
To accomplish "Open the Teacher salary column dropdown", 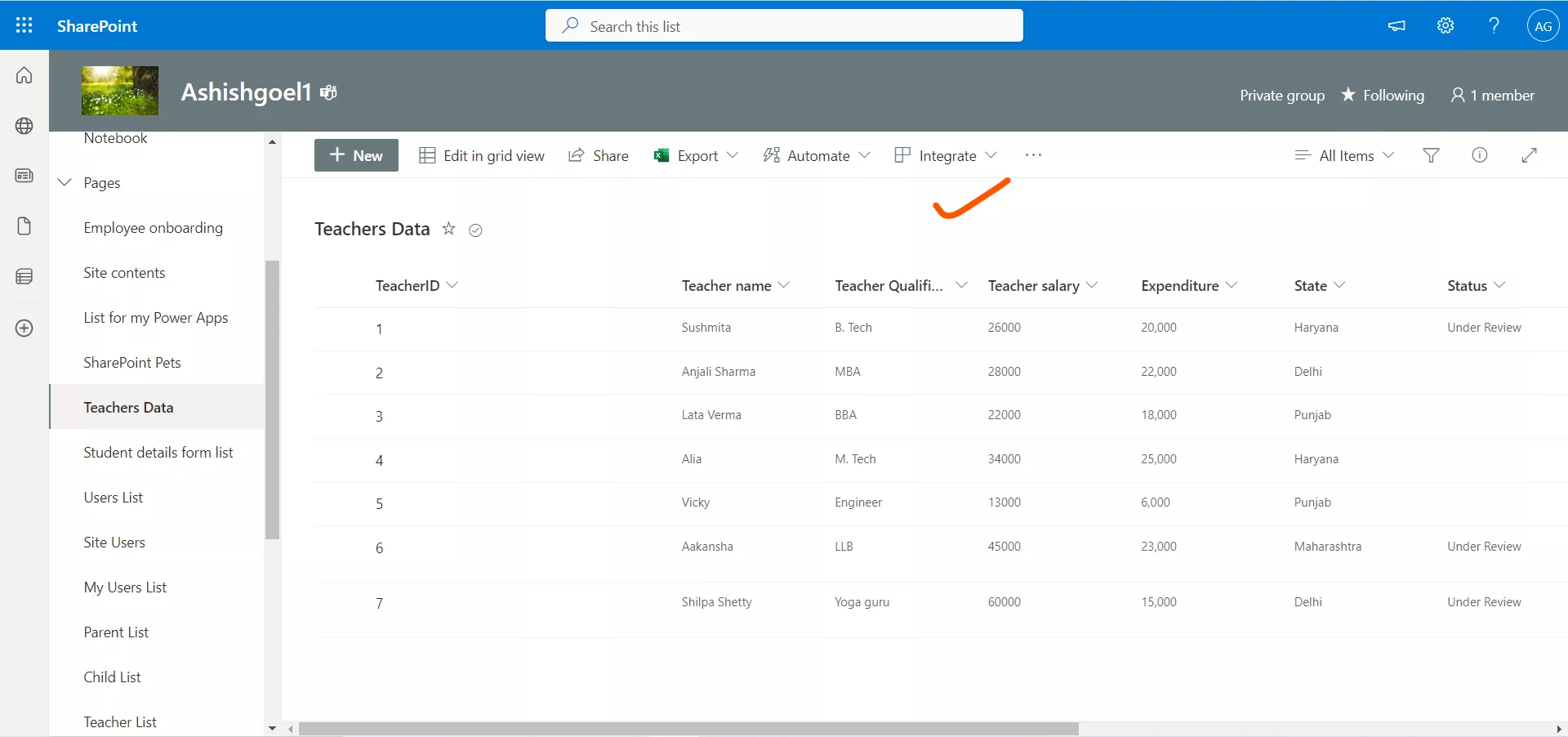I will pyautogui.click(x=1094, y=285).
